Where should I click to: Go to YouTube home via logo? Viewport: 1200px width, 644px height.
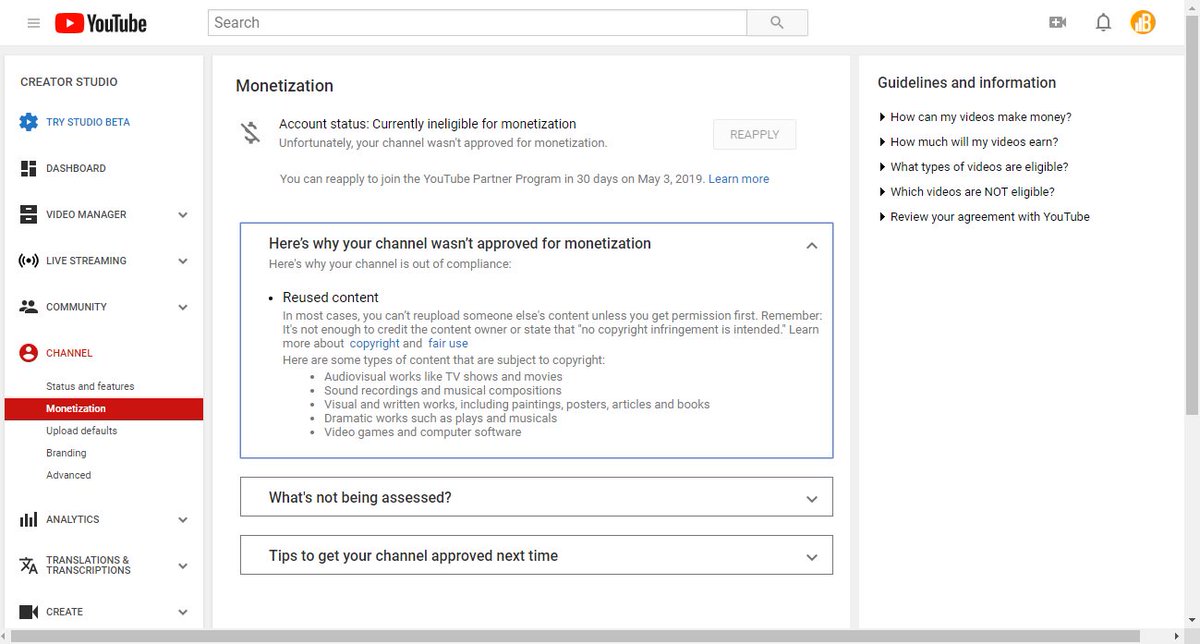coord(101,23)
